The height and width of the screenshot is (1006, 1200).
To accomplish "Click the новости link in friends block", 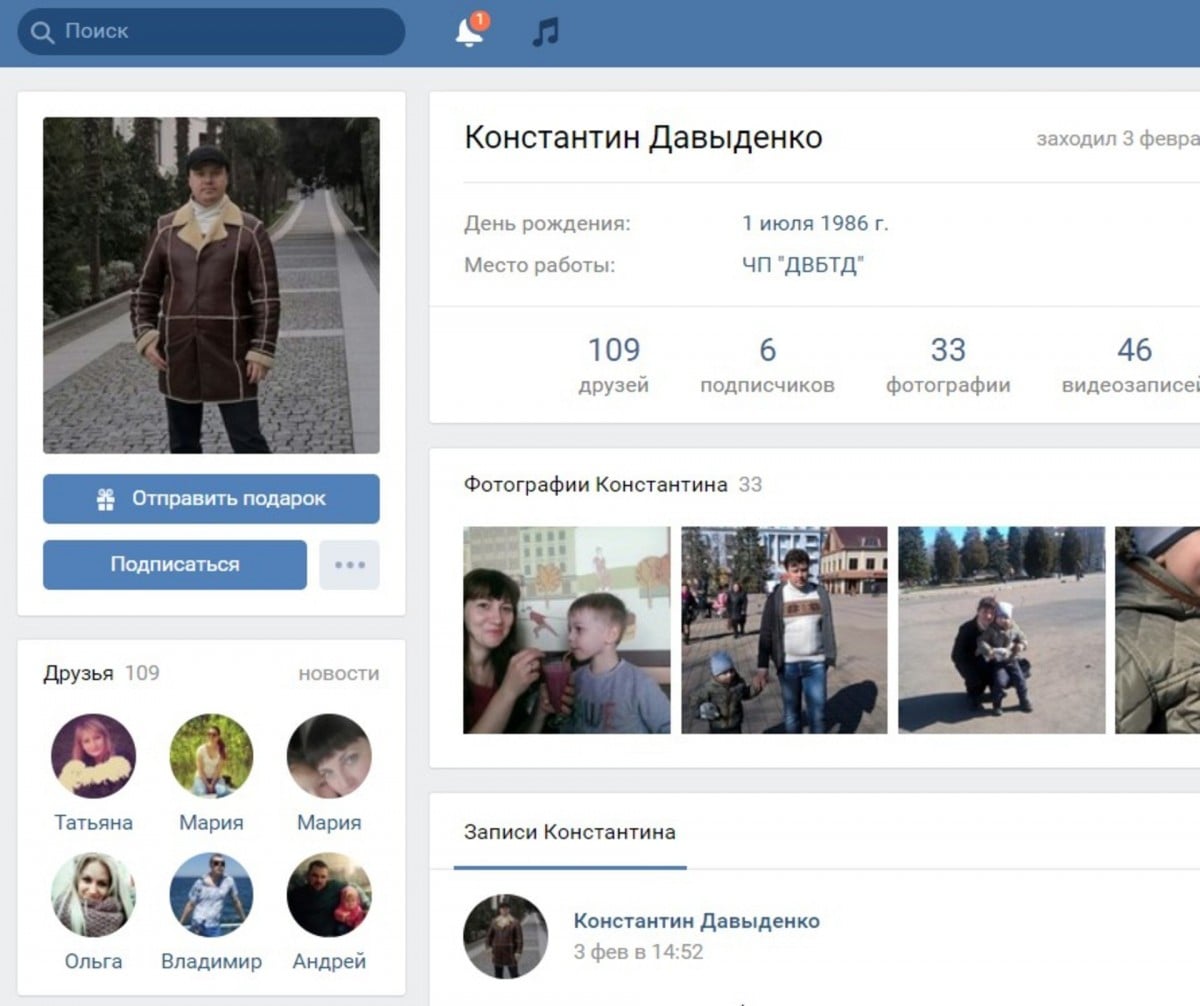I will pos(338,673).
